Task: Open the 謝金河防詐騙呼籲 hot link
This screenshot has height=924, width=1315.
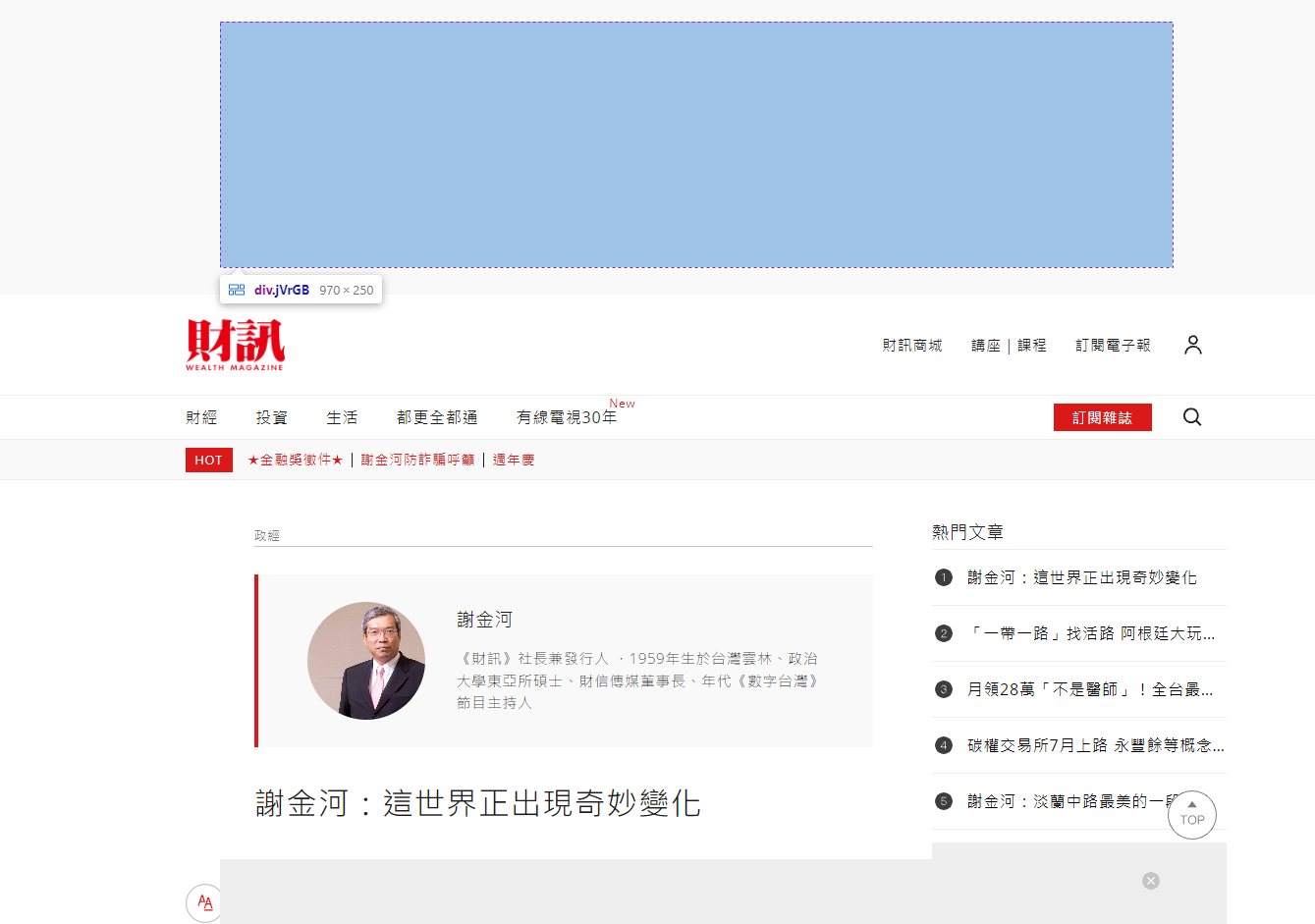Action: [417, 459]
